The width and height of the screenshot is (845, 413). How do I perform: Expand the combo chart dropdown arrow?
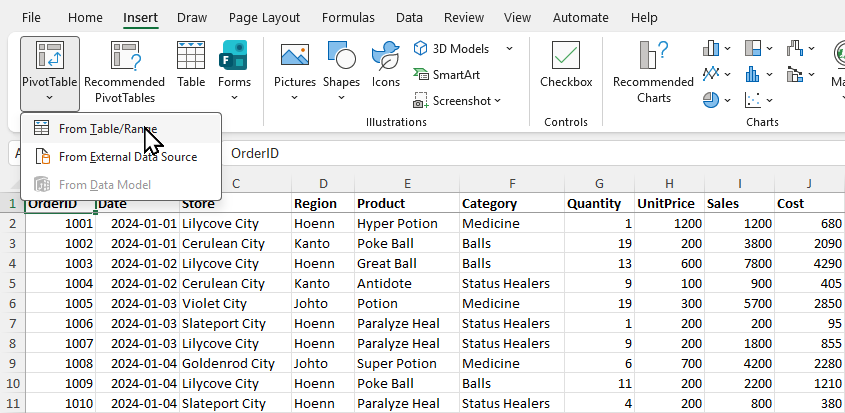tap(811, 74)
